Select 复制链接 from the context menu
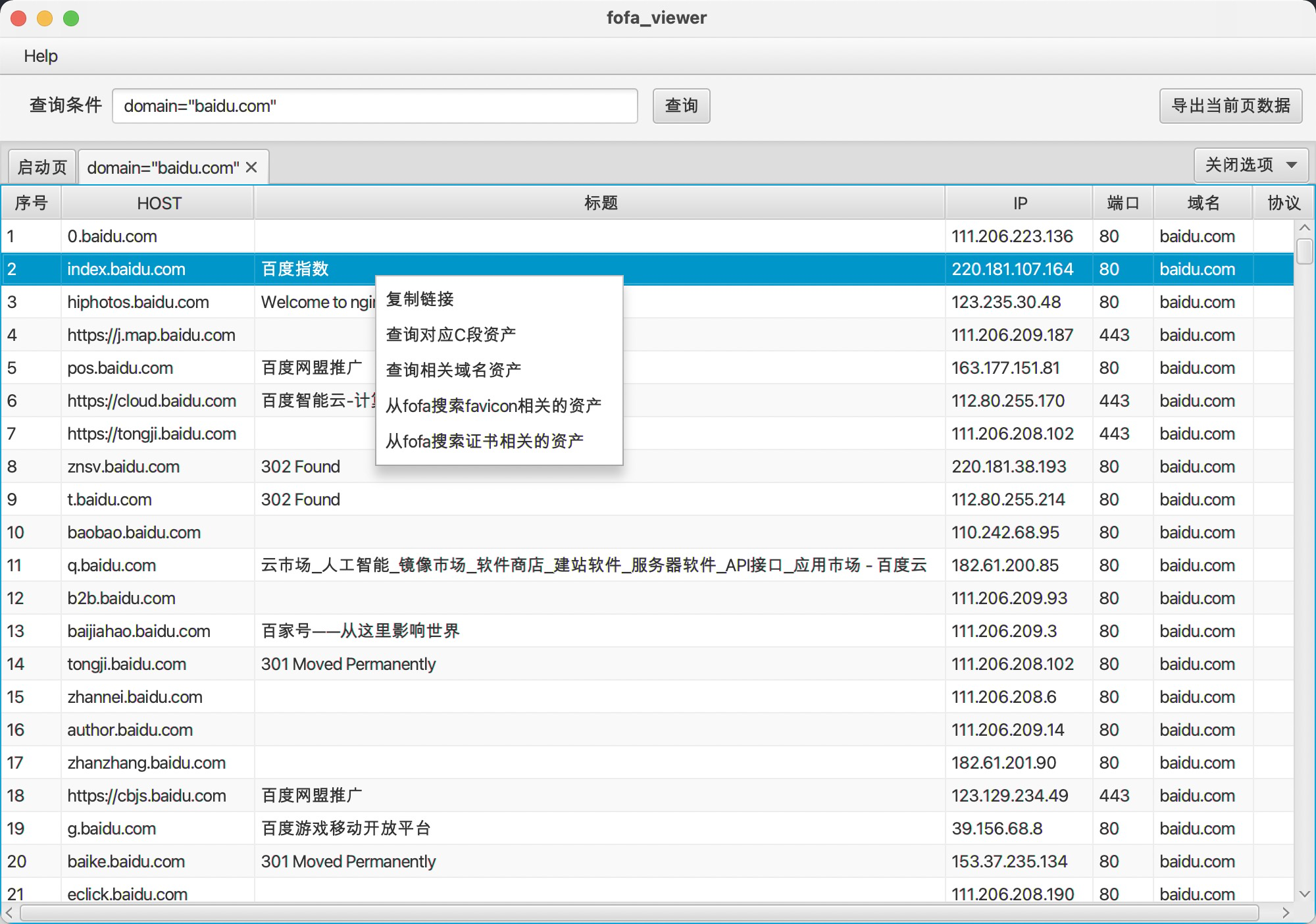This screenshot has height=924, width=1316. pos(420,299)
